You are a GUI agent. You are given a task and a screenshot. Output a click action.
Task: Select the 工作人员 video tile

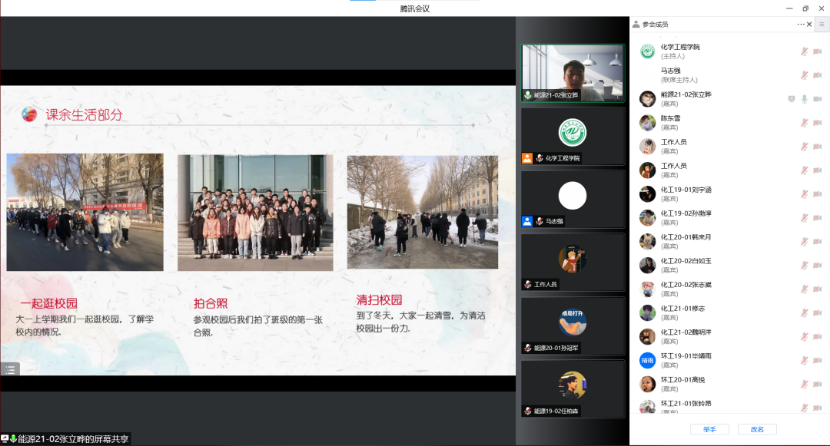point(573,263)
